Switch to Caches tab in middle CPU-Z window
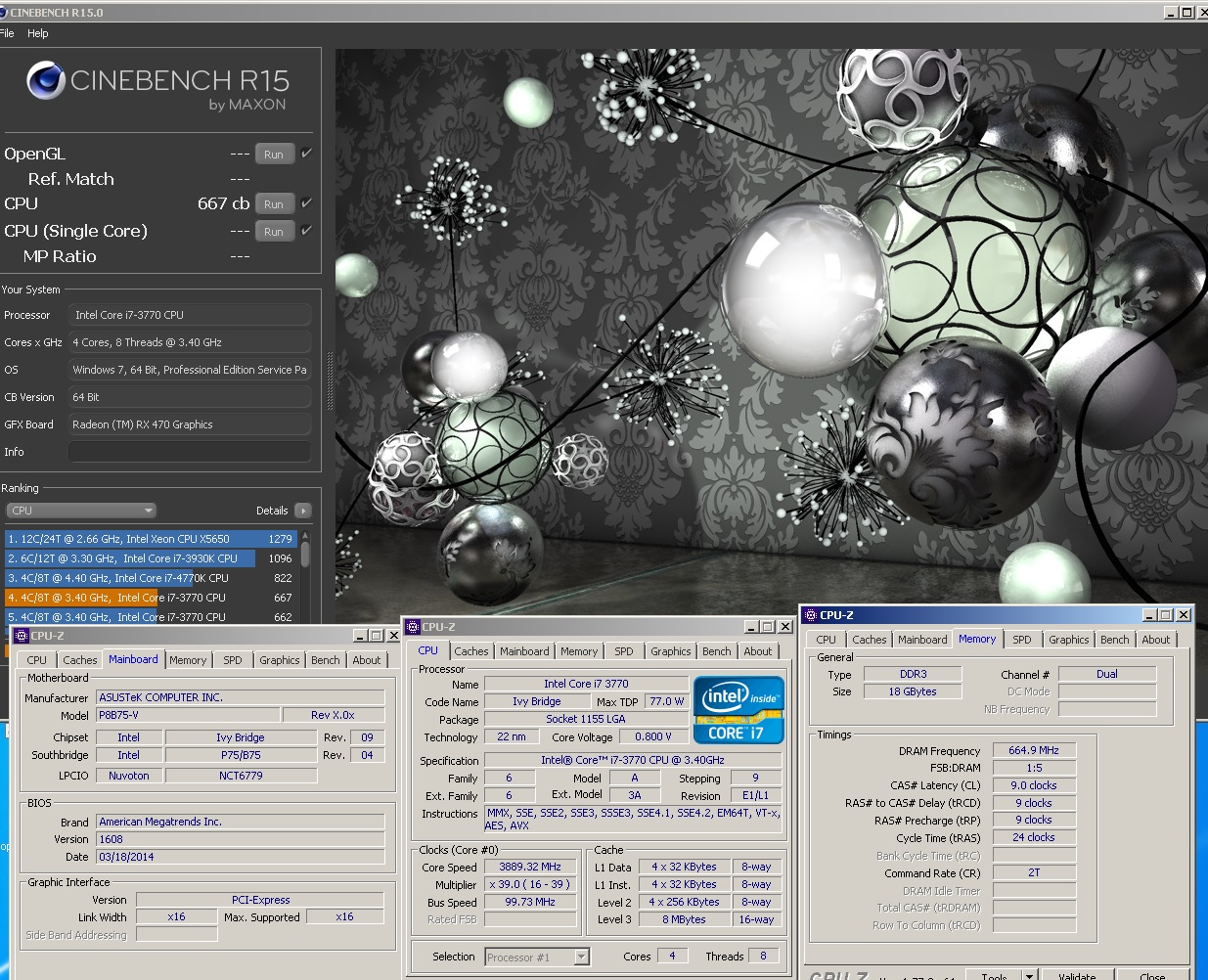The height and width of the screenshot is (980, 1208). coord(470,651)
